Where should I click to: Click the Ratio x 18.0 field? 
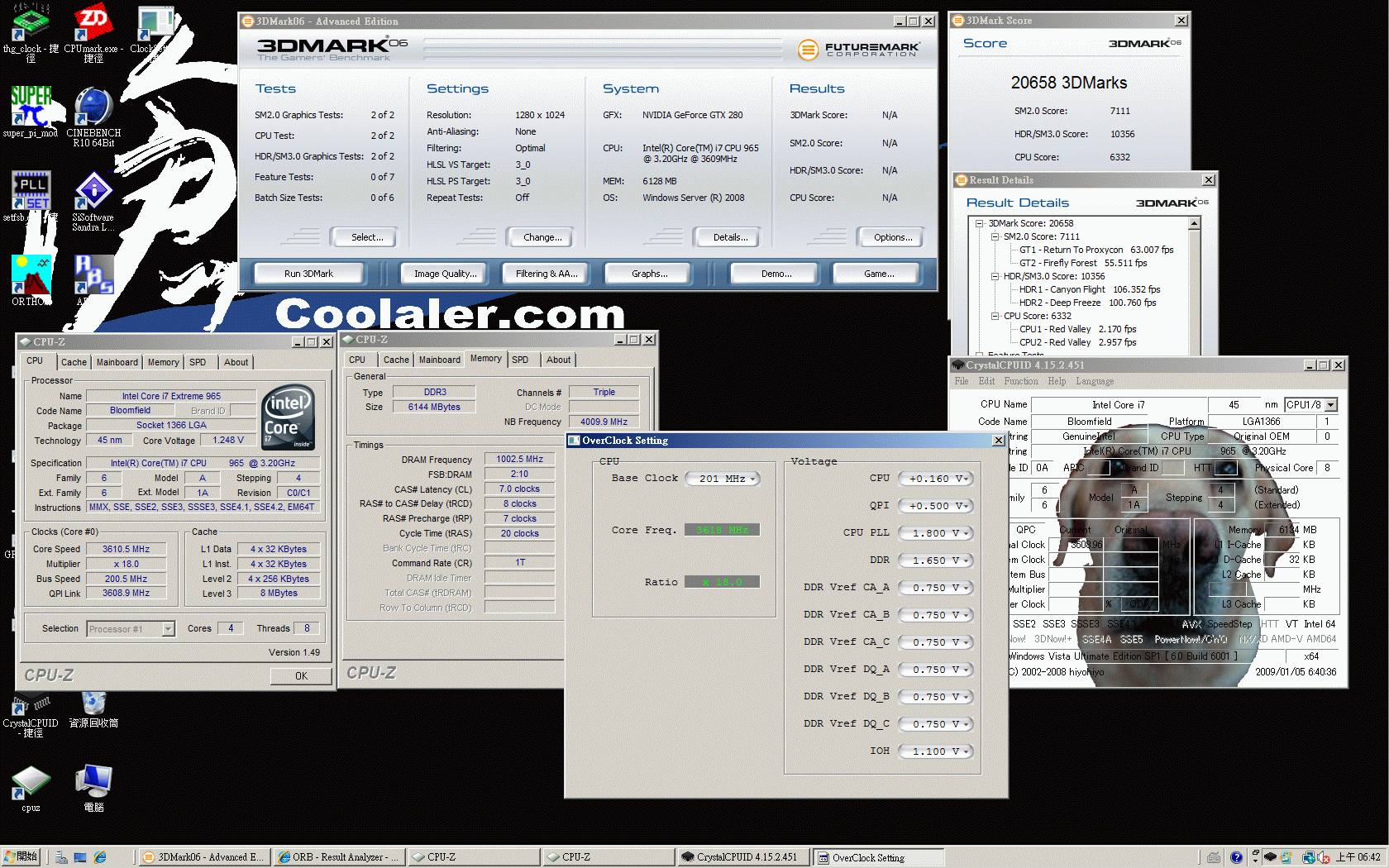[722, 582]
